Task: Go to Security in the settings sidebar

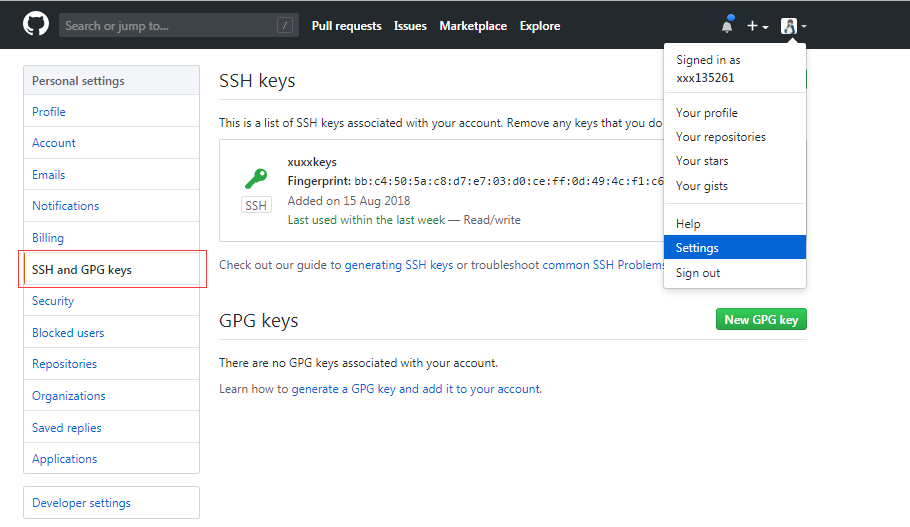Action: [53, 301]
